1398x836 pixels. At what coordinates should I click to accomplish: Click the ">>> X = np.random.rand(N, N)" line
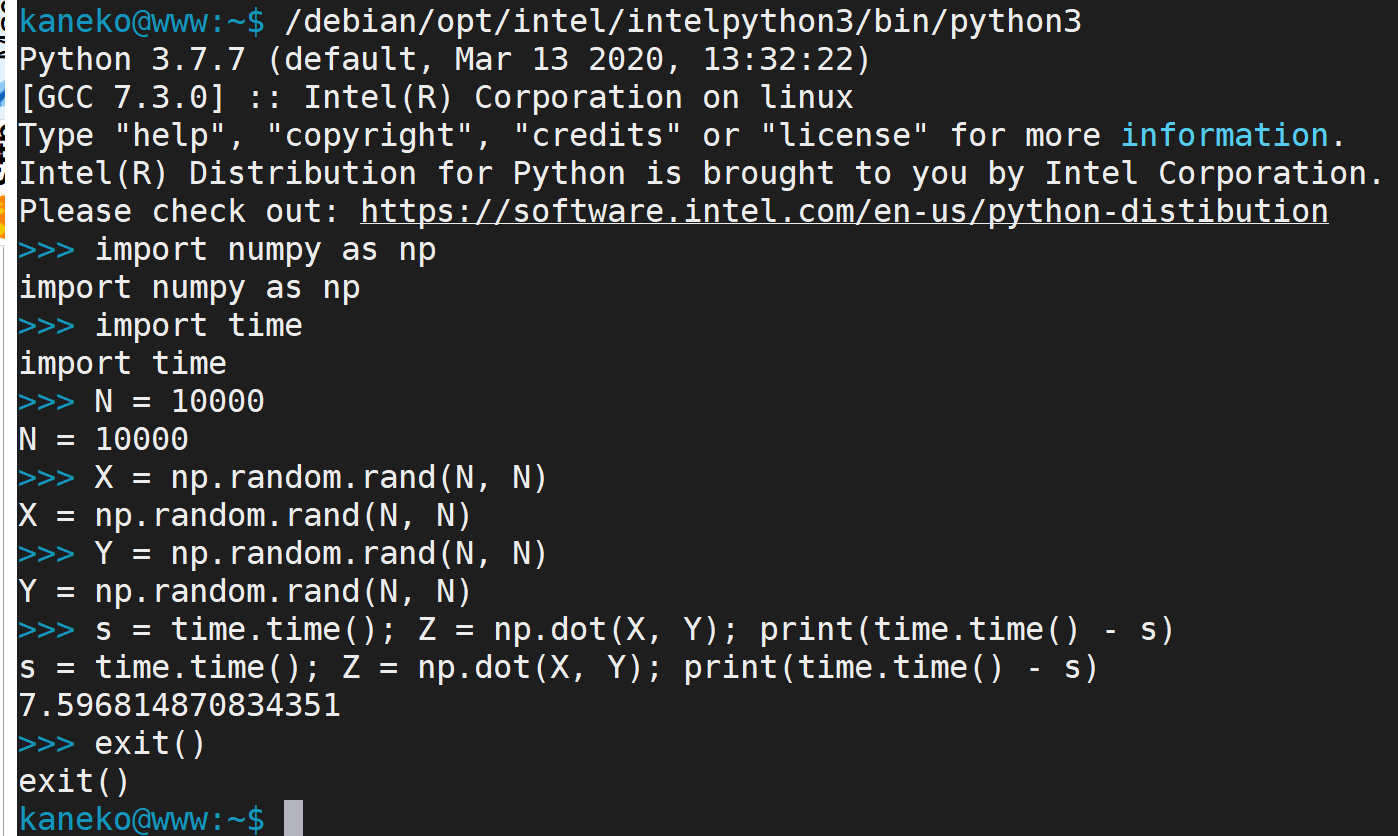point(284,477)
